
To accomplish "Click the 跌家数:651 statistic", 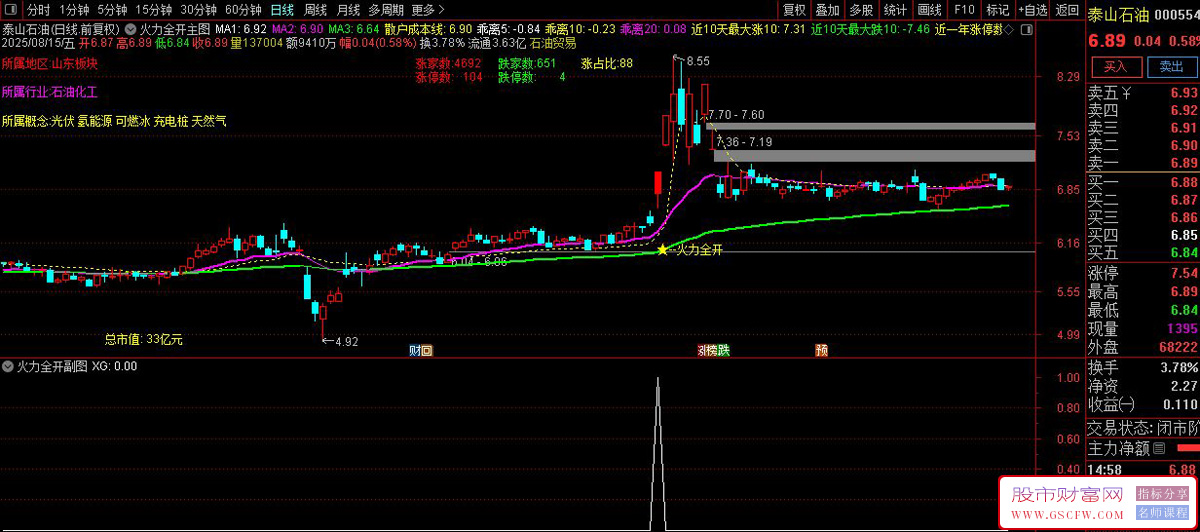I will click(527, 63).
